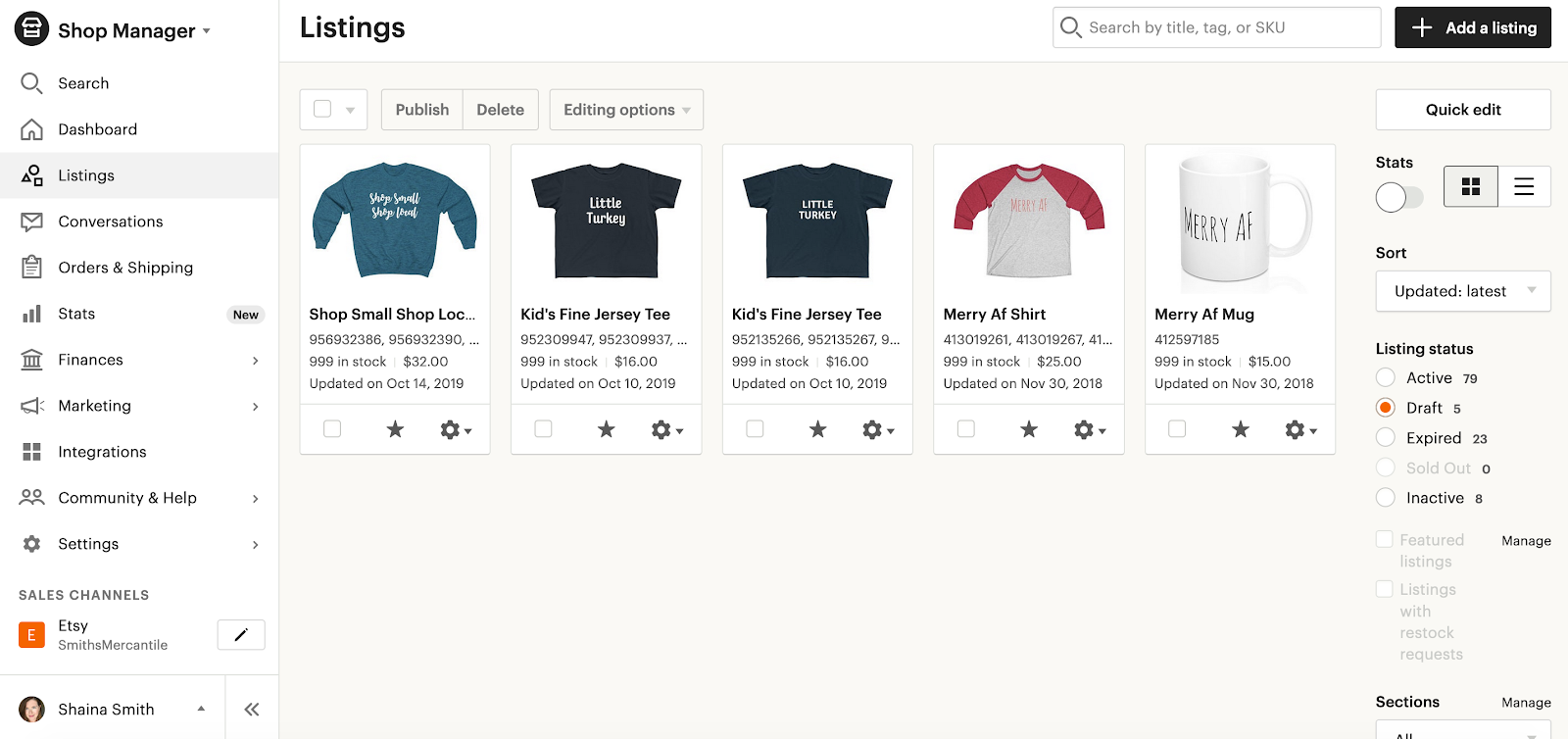This screenshot has height=739, width=1568.
Task: Check the Shop Small Shop Local listing checkbox
Action: 332,429
